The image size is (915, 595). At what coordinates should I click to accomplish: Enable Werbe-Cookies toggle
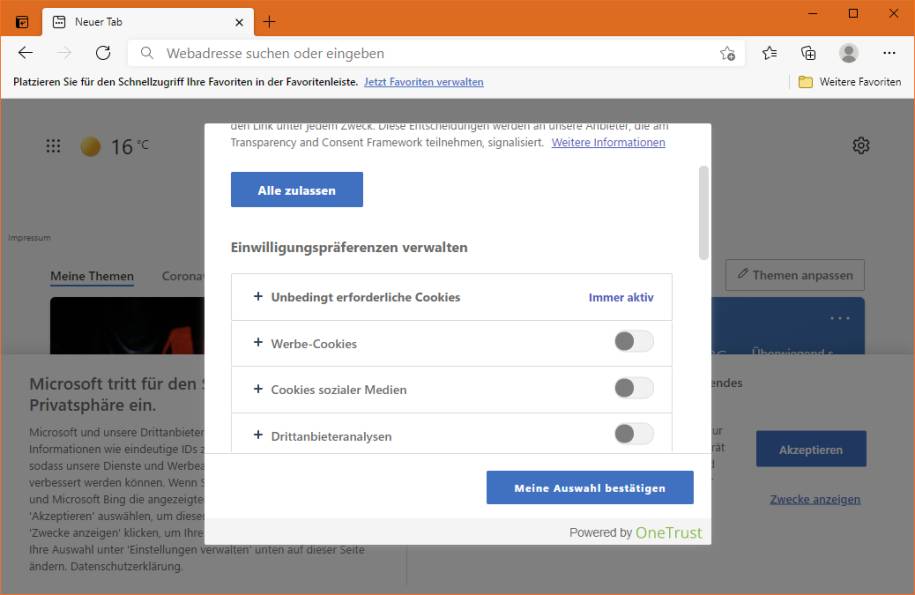point(633,341)
